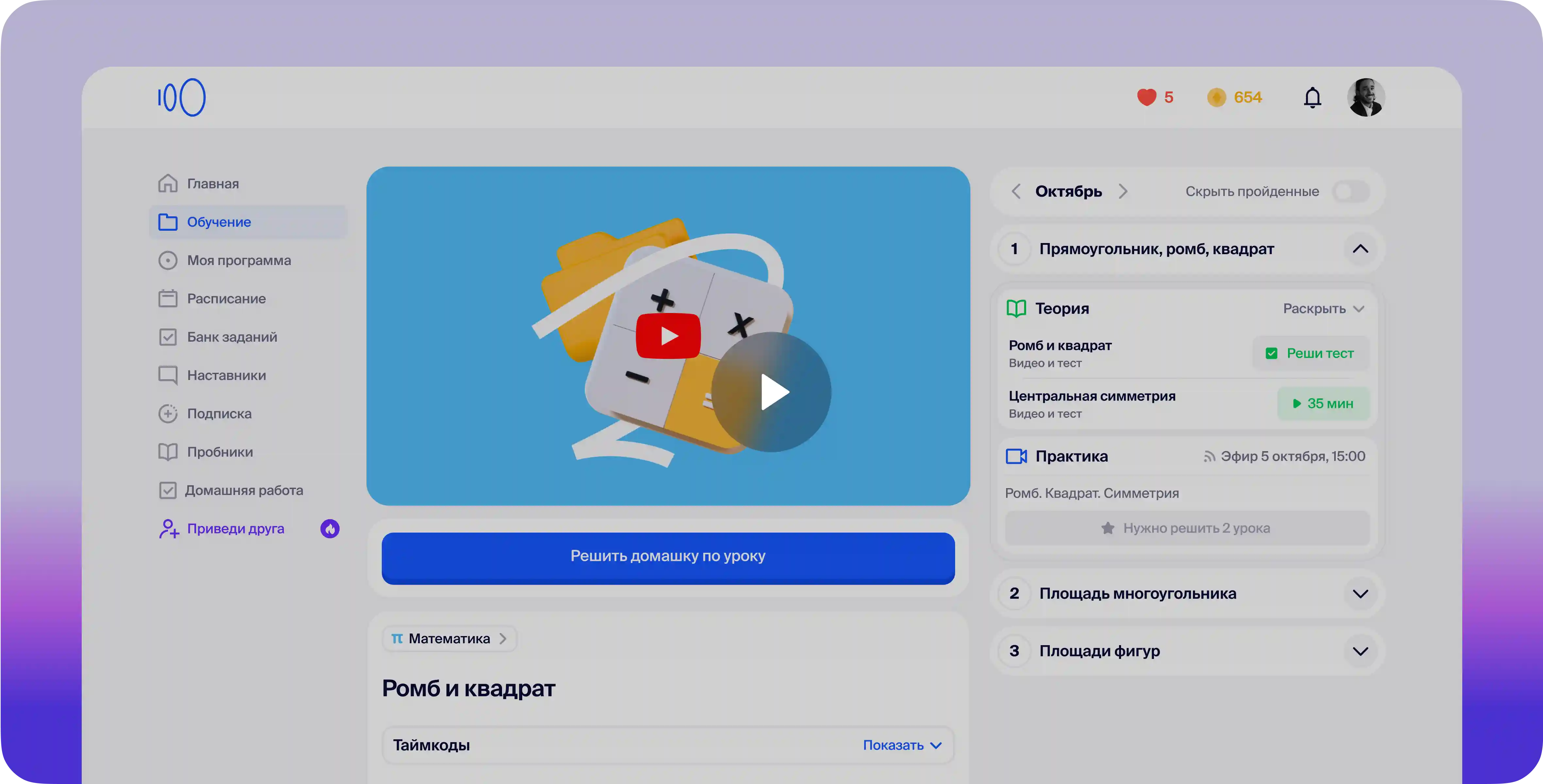Open the Ромб и квадрат theory lesson

tap(1060, 353)
